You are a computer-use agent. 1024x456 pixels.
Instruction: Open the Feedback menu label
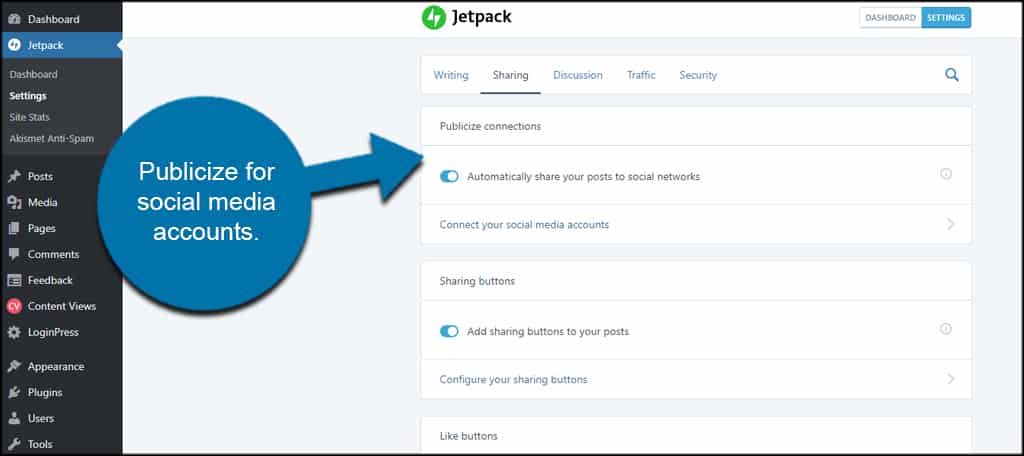pos(50,280)
